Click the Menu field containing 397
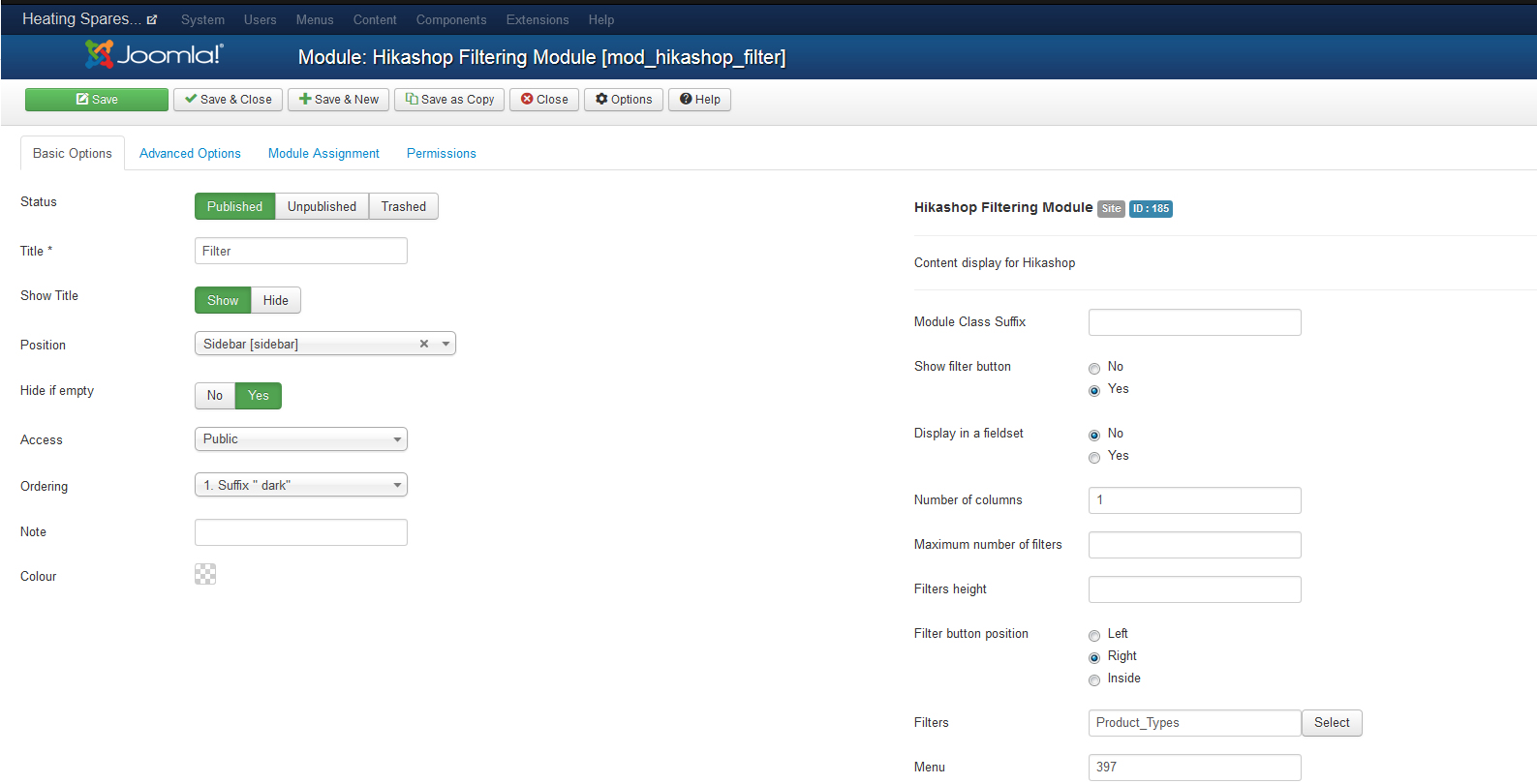The image size is (1537, 784). tap(1195, 768)
